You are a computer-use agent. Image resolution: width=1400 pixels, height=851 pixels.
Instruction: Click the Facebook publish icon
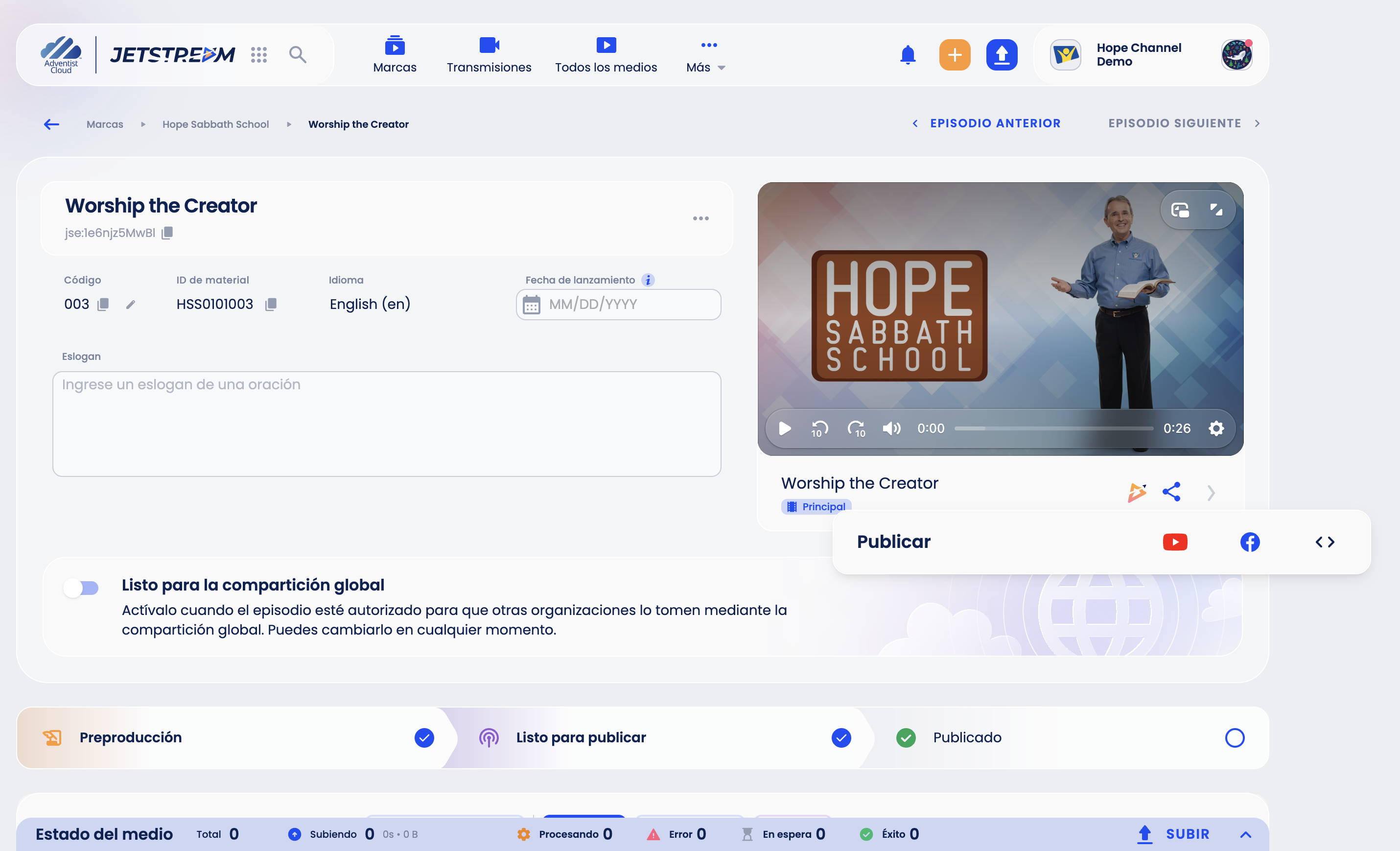tap(1249, 542)
